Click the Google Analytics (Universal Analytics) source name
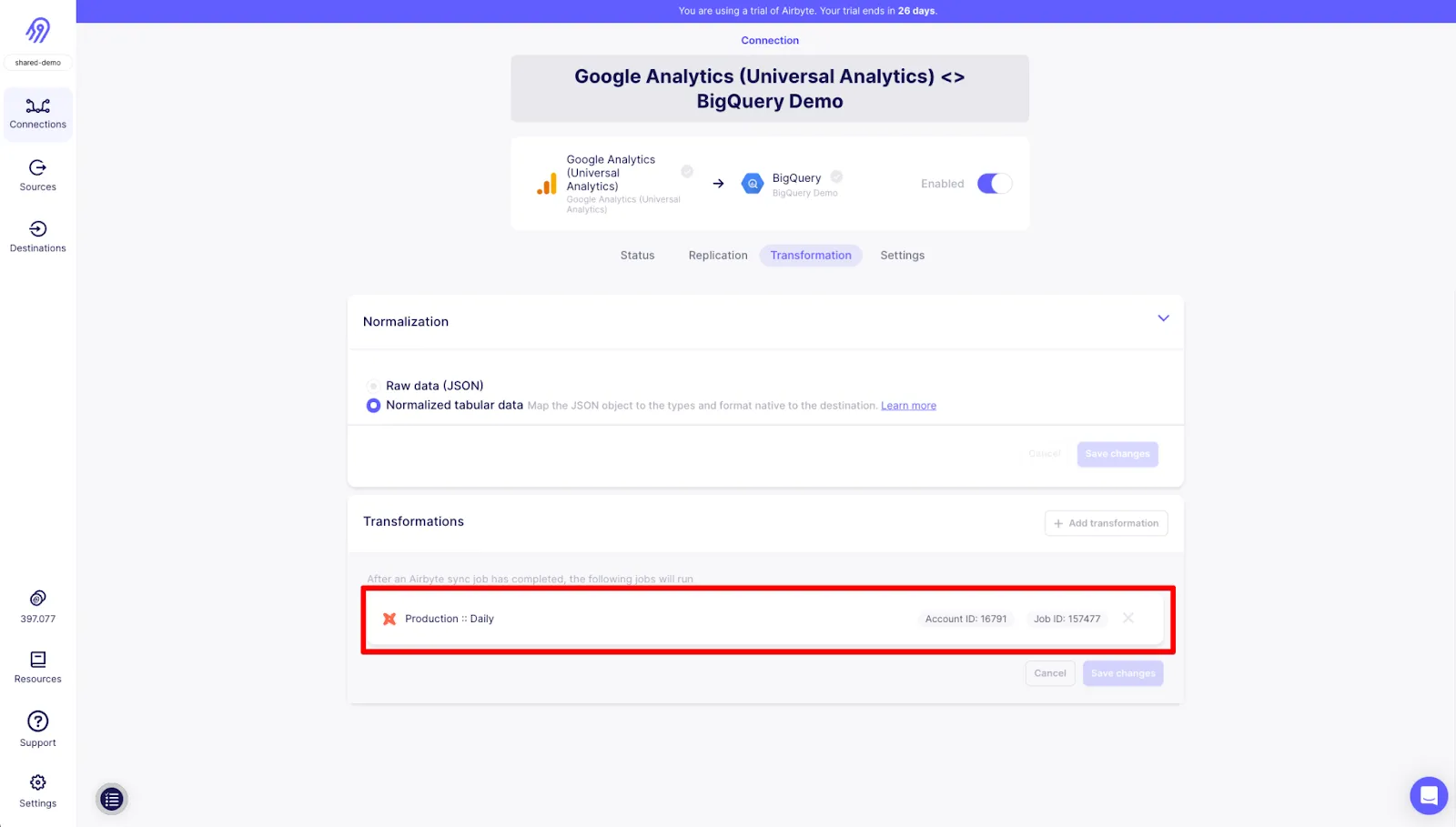The height and width of the screenshot is (827, 1456). point(611,173)
